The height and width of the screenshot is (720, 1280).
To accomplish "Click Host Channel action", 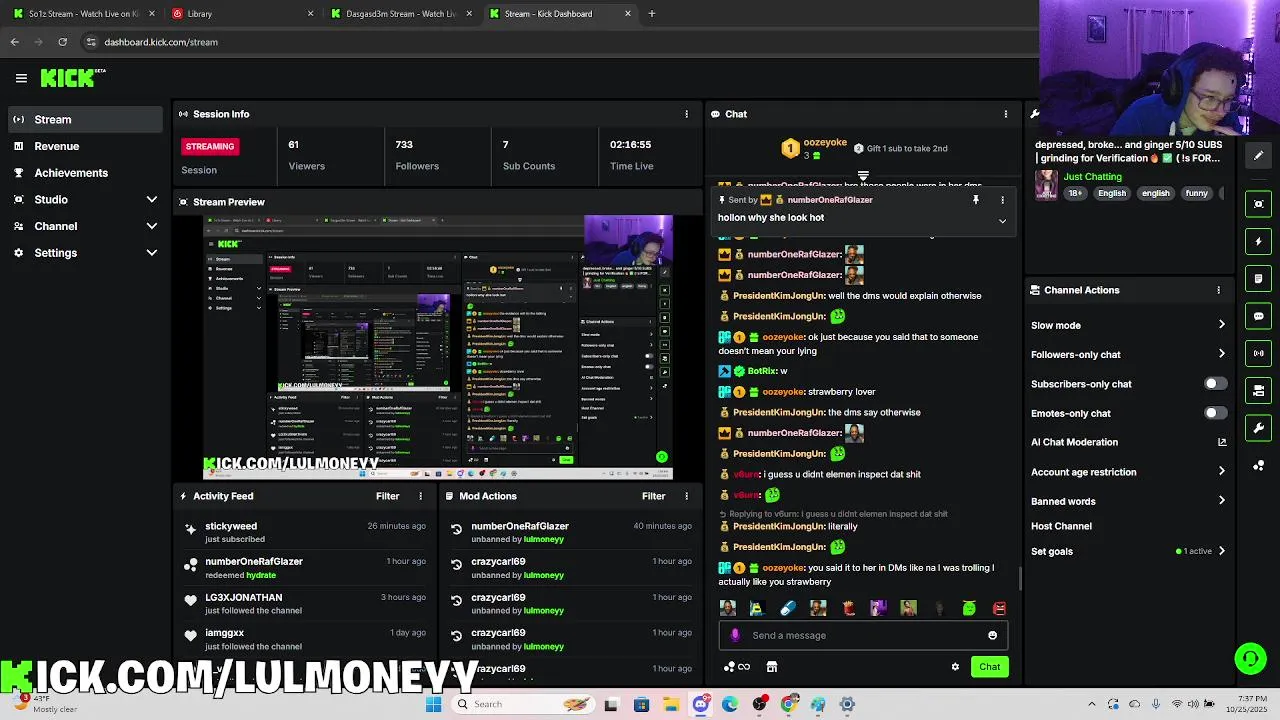I will coord(1061,526).
